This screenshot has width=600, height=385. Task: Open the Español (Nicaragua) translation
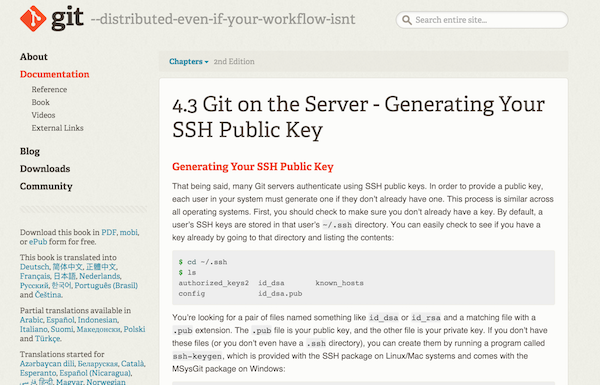pos(95,373)
